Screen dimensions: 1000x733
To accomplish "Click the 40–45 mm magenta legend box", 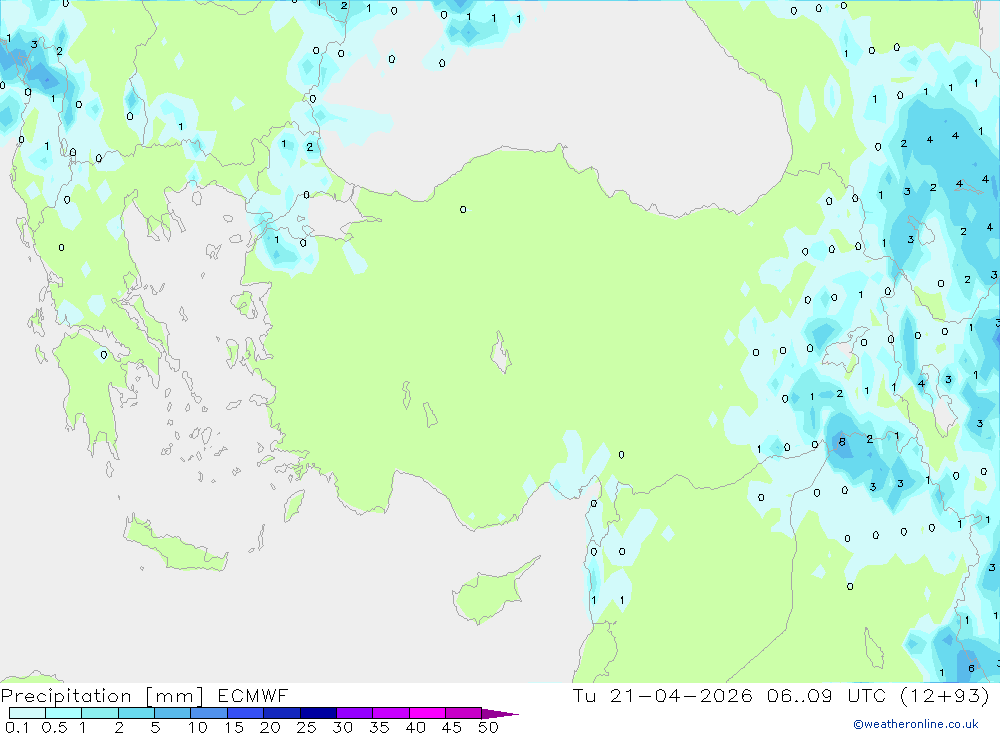I will click(427, 713).
